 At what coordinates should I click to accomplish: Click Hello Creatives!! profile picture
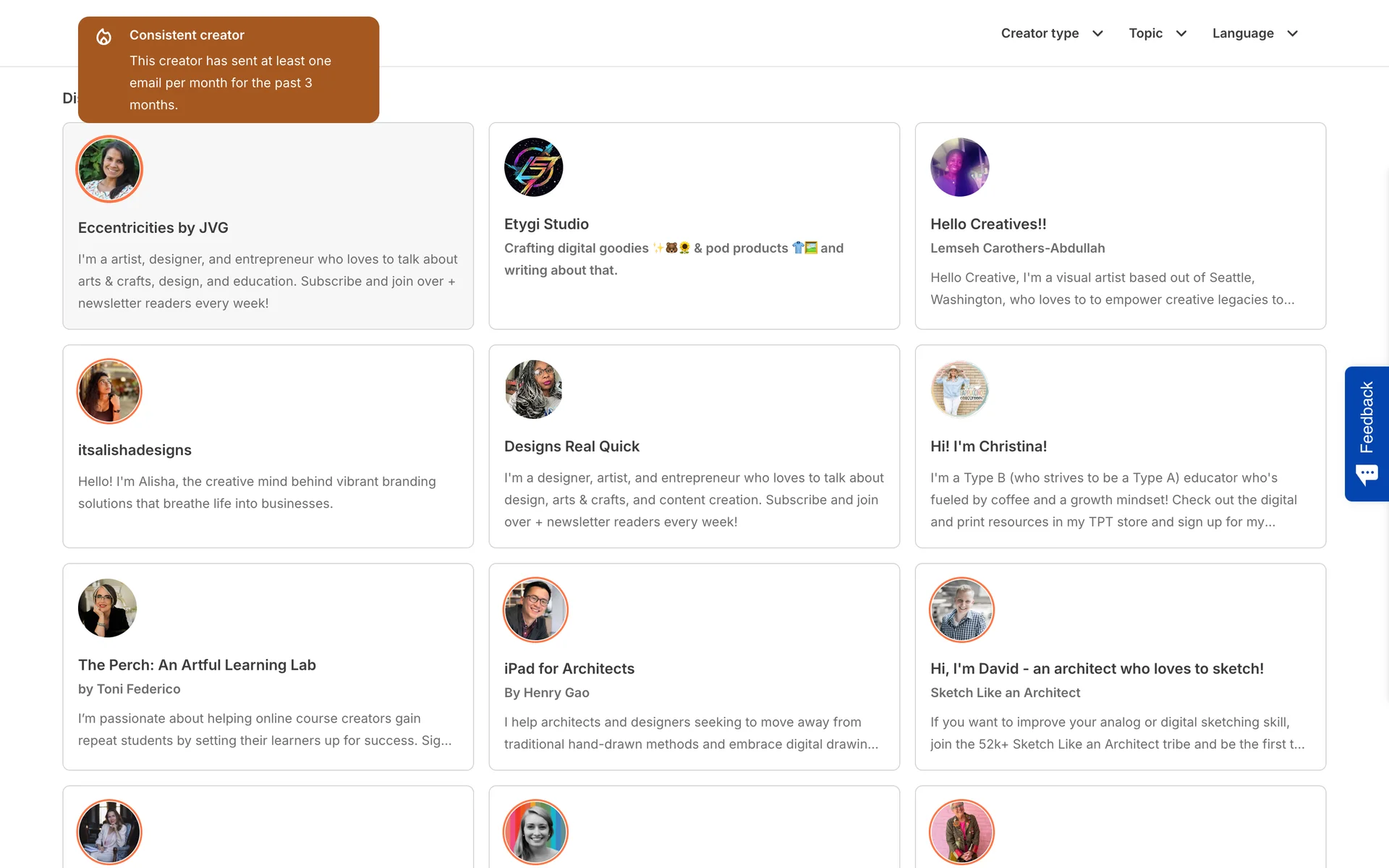point(959,167)
